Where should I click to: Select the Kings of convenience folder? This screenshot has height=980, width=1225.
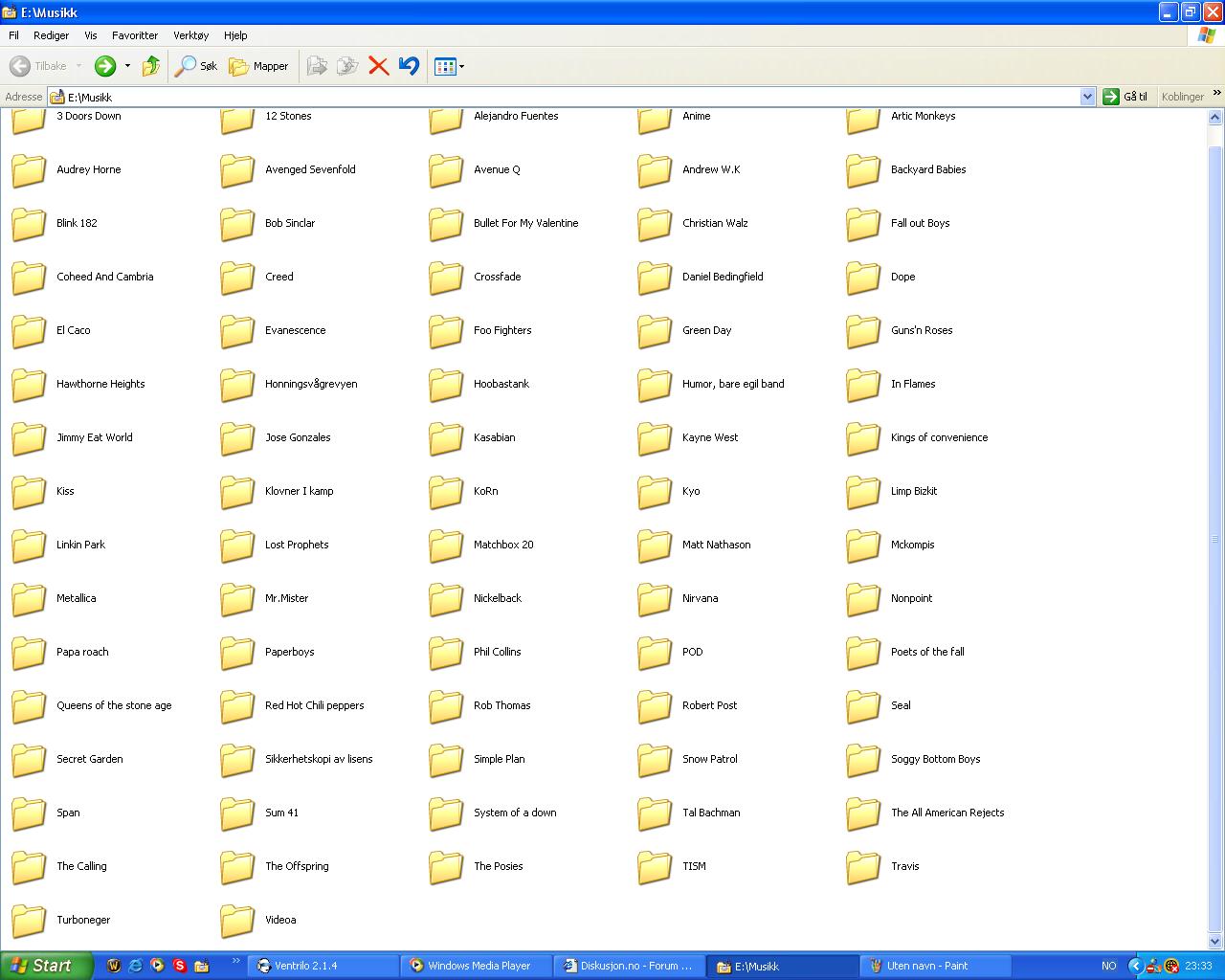(918, 438)
